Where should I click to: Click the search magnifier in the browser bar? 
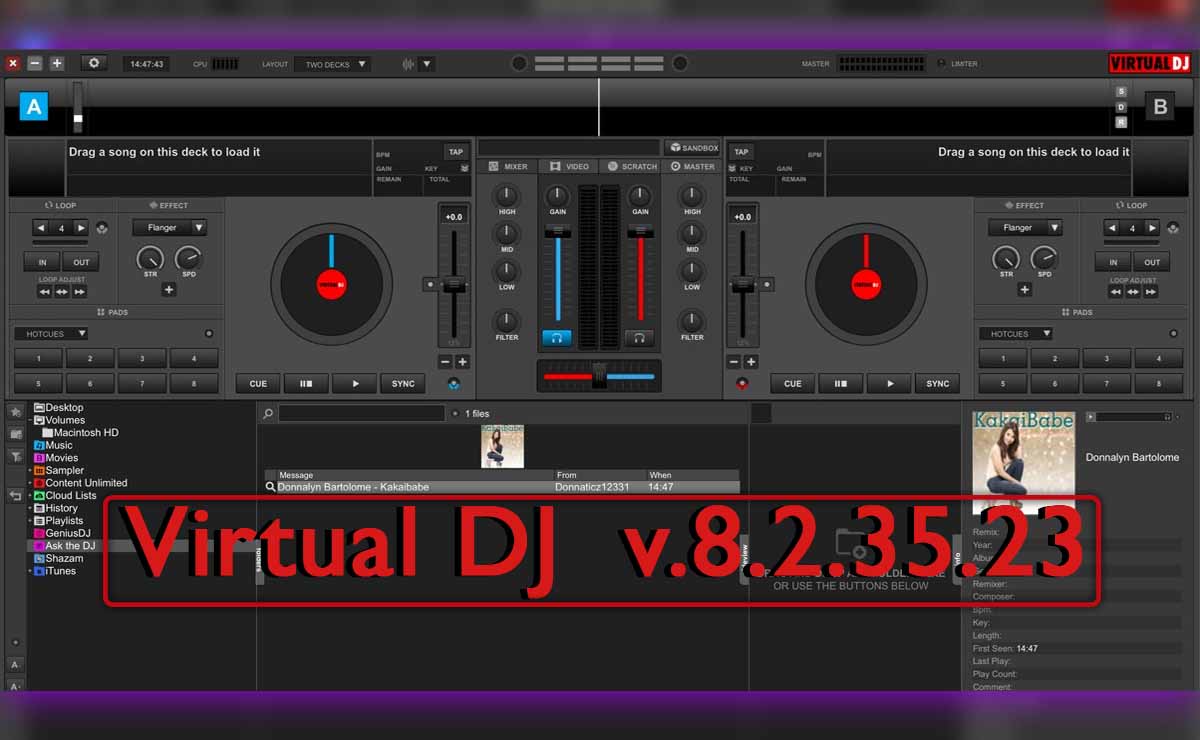266,413
